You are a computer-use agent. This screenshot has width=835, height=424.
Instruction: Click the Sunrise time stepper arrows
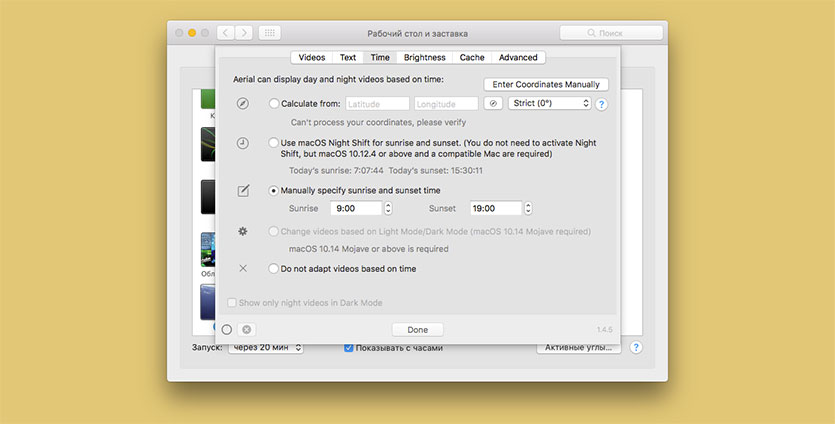coord(388,209)
